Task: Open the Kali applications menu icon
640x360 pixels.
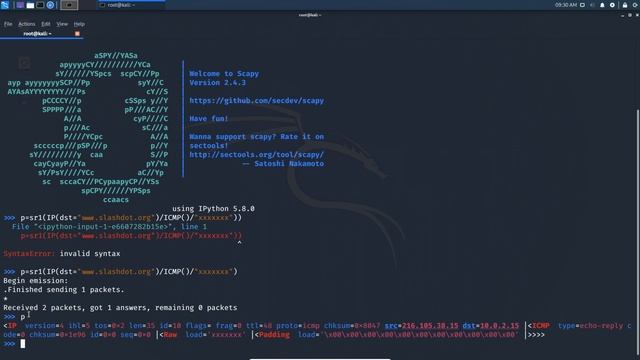Action: click(5, 5)
